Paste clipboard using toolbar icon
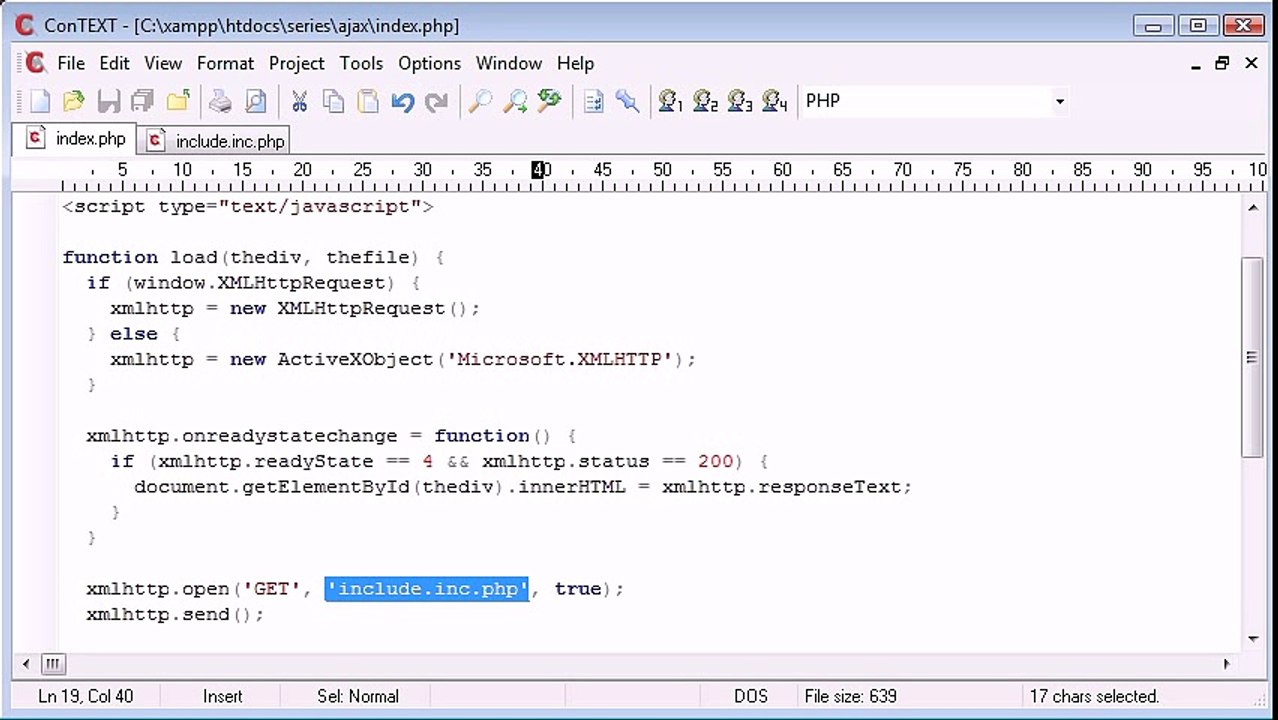 point(368,101)
